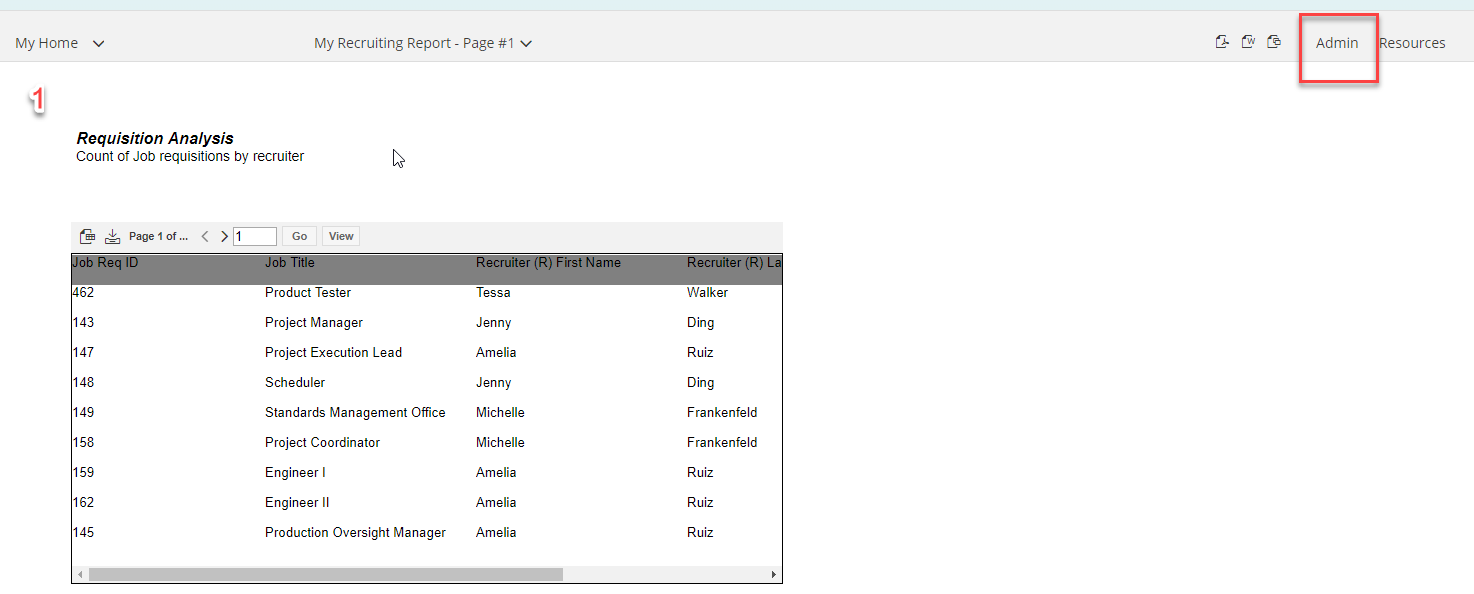
Task: Click the Count of Job requisitions subtitle
Action: [190, 157]
